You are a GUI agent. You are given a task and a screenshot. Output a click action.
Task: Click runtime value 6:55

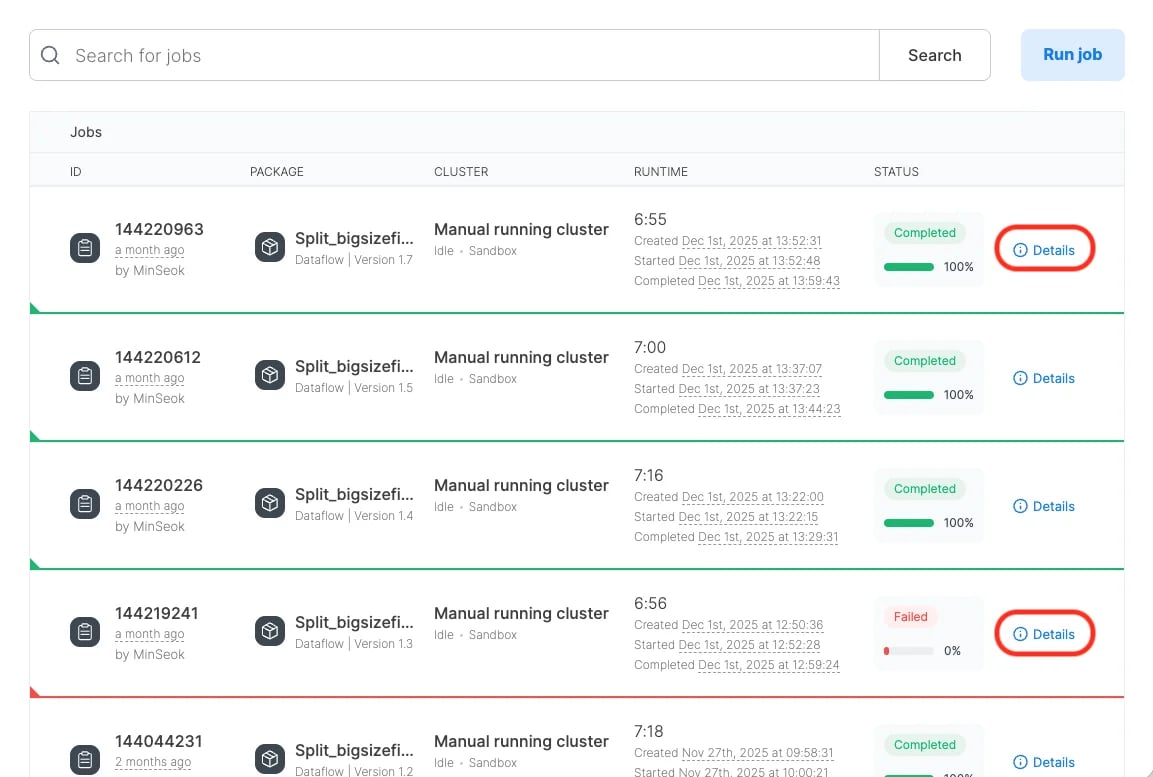650,219
